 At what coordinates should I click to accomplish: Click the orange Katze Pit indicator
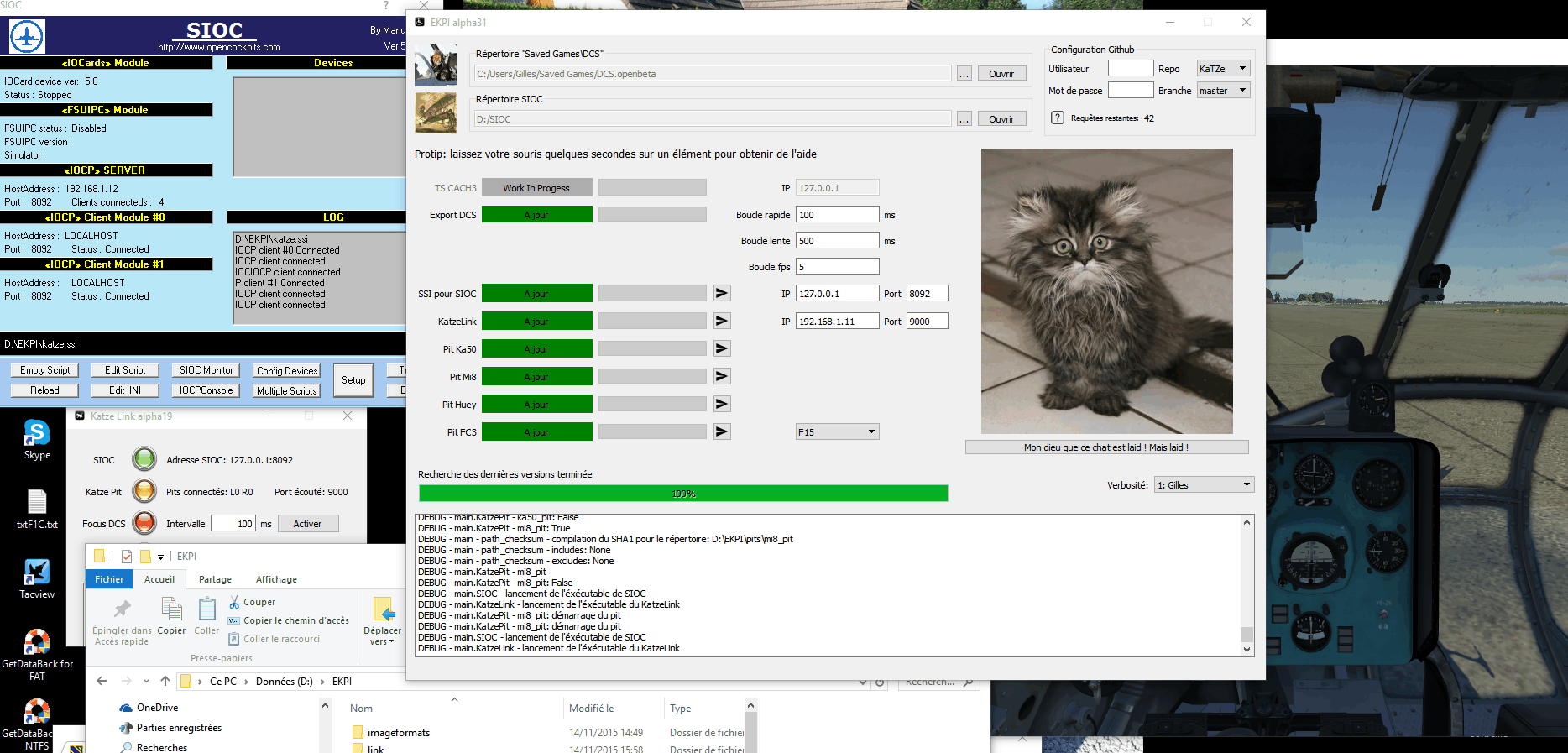coord(144,491)
